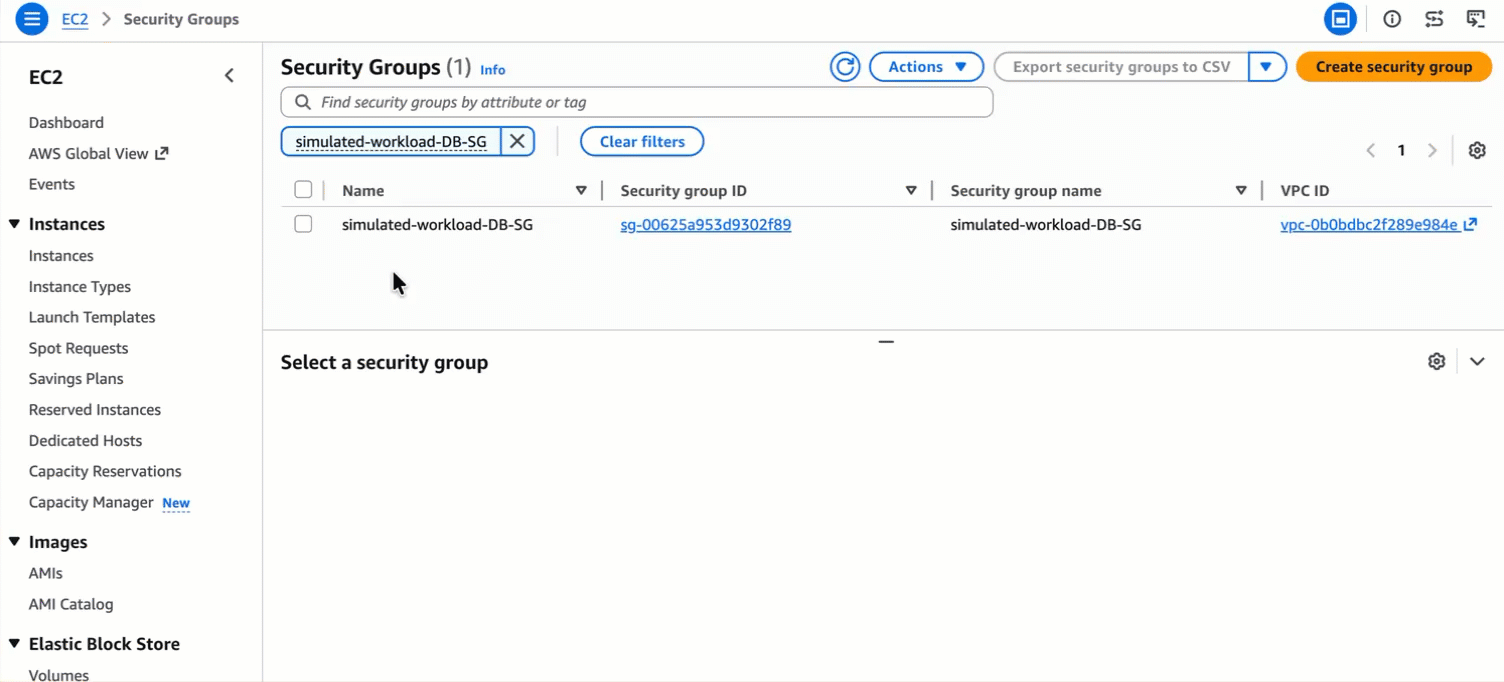Click Clear filters button
1504x682 pixels.
click(x=642, y=141)
